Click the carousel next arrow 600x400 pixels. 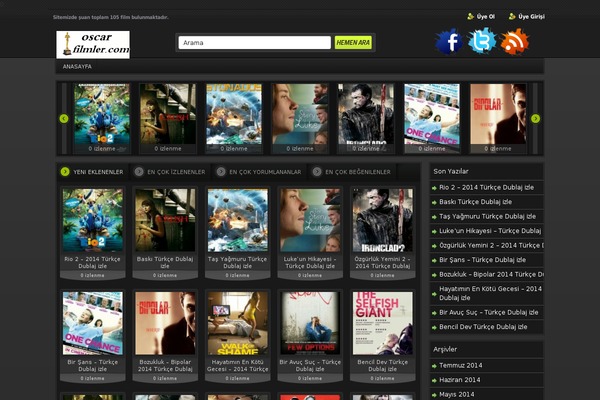click(535, 119)
